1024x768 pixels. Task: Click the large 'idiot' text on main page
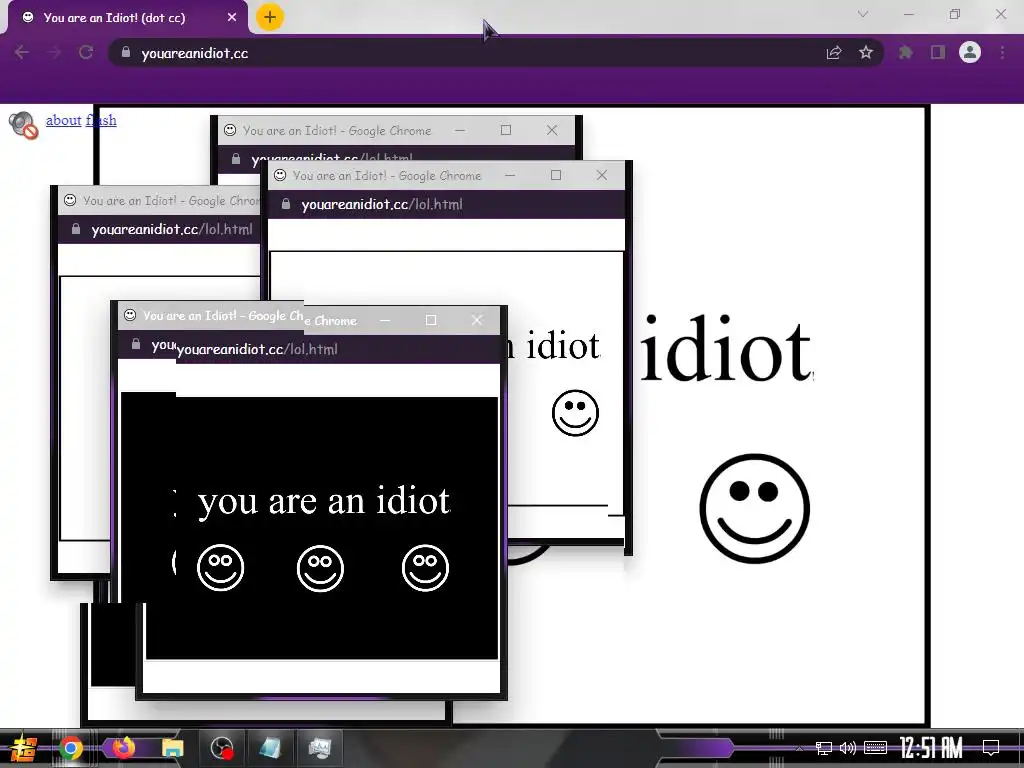tap(726, 349)
